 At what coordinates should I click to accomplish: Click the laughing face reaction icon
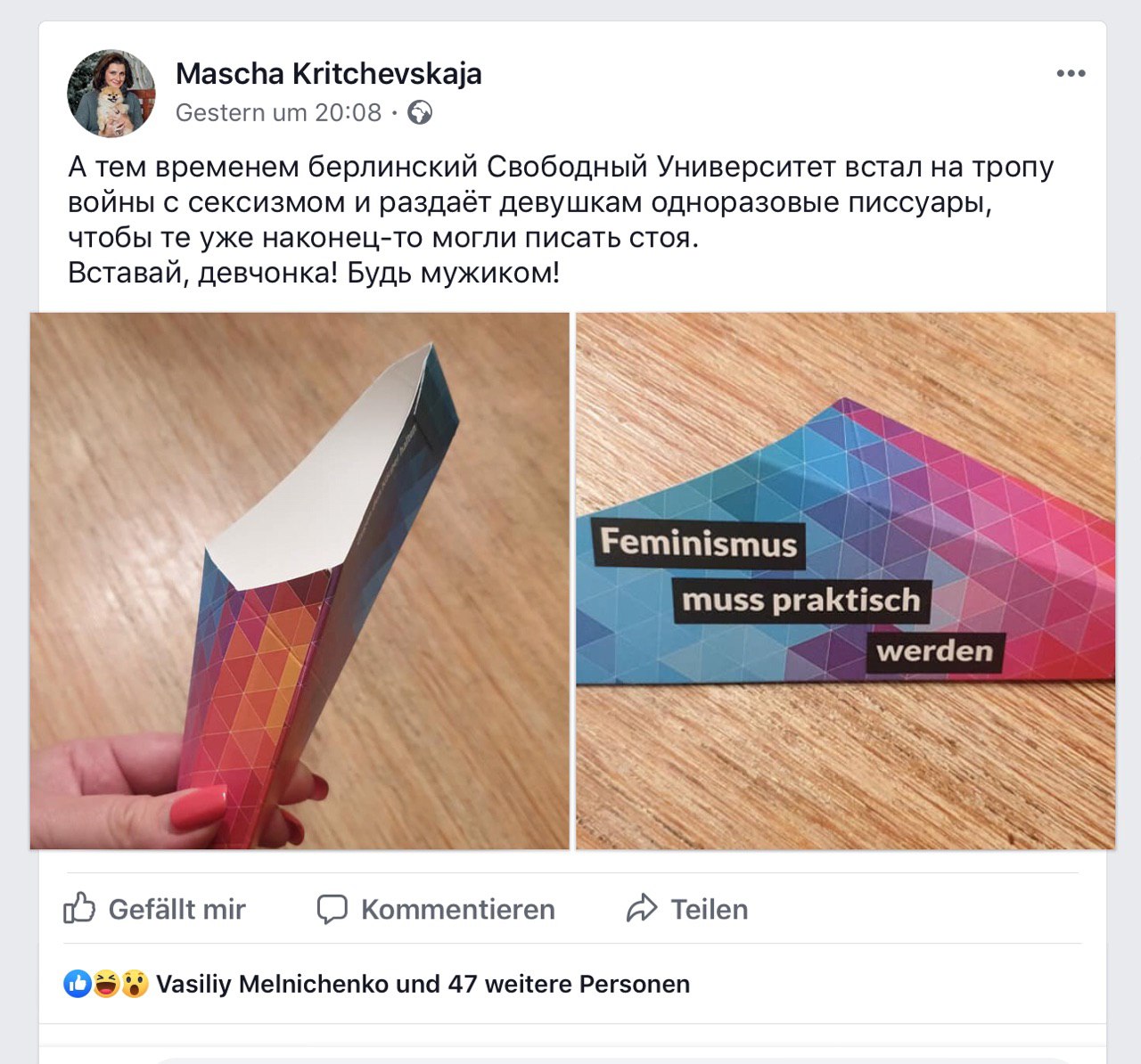tap(106, 984)
